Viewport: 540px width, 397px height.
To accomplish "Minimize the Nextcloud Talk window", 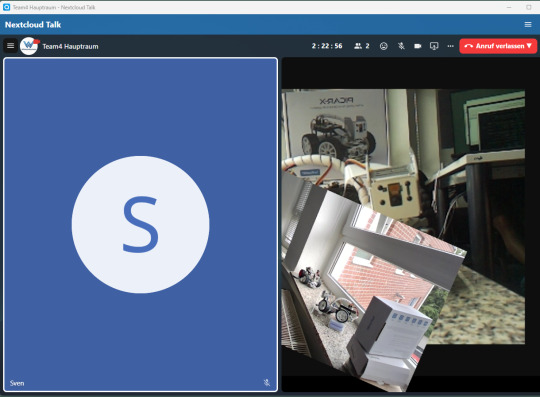I will click(x=509, y=7).
